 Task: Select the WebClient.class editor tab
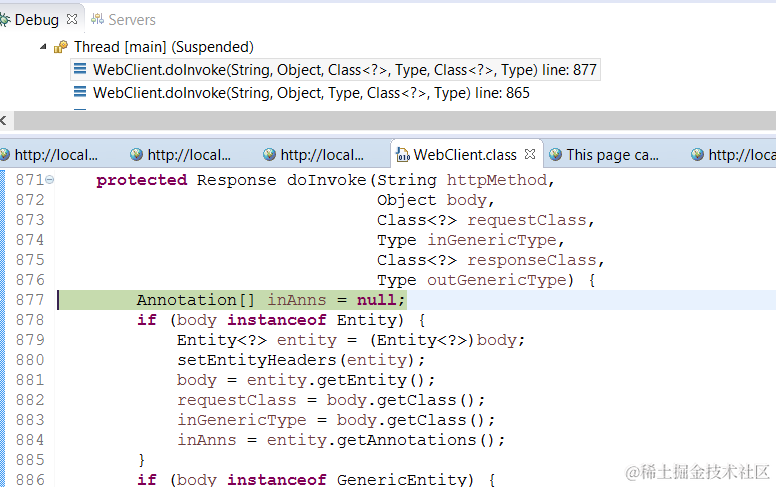click(x=465, y=155)
